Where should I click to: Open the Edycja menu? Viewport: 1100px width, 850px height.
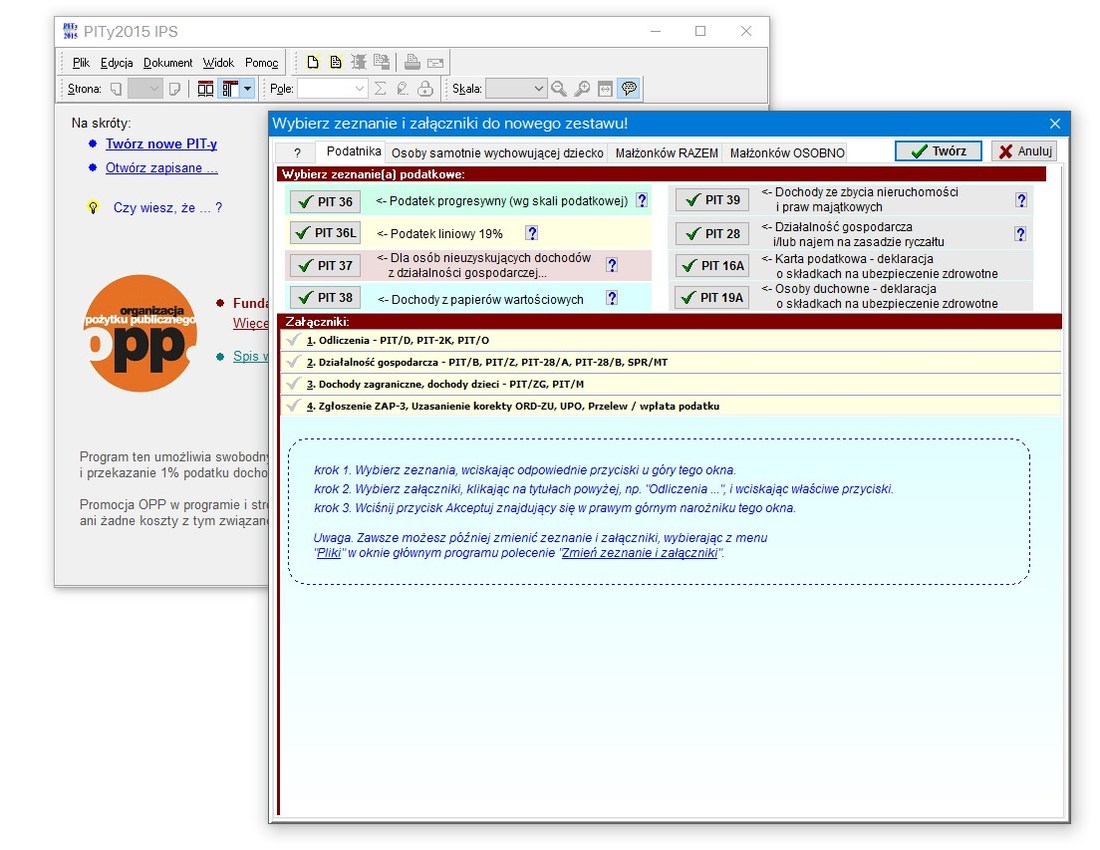point(116,63)
